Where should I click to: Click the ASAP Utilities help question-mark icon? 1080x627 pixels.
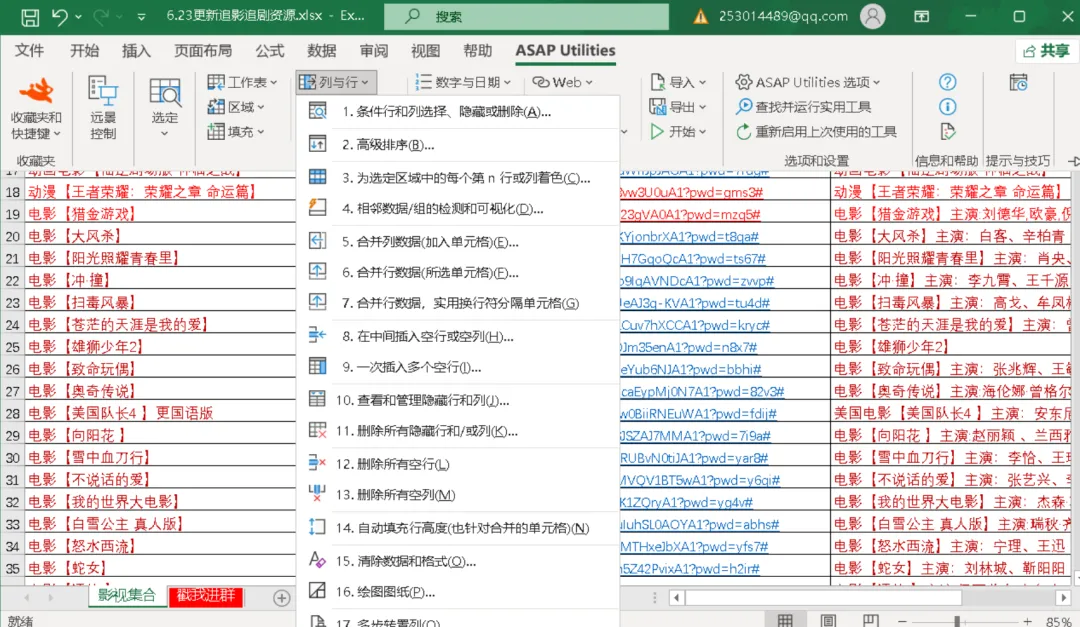[x=947, y=82]
